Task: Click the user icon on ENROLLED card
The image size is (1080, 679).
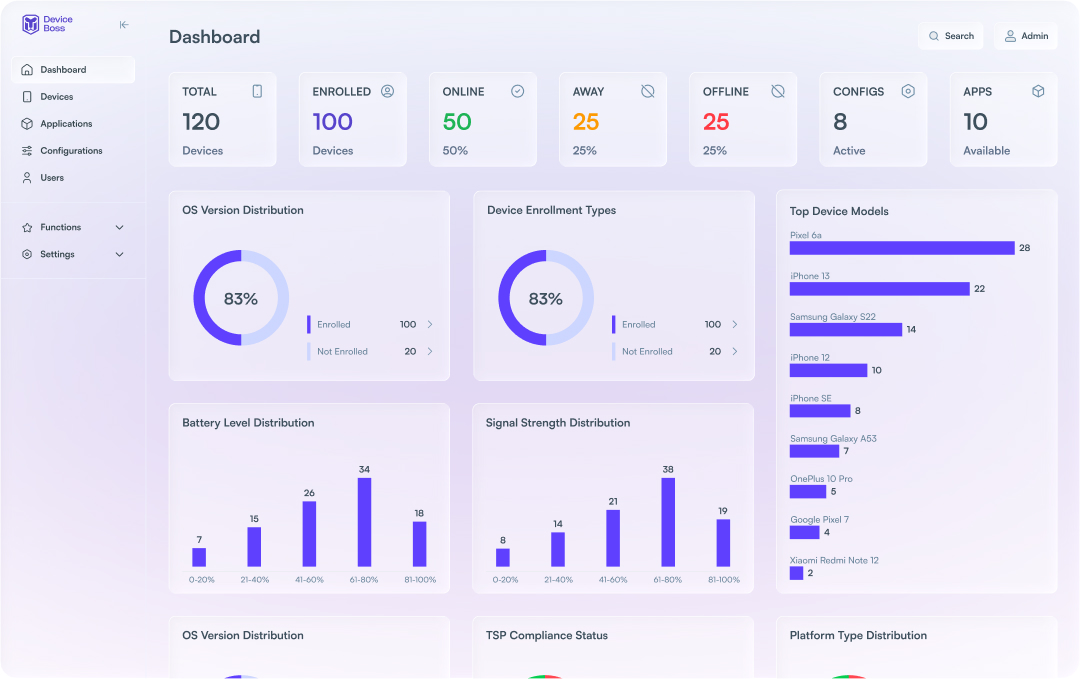Action: pos(387,91)
